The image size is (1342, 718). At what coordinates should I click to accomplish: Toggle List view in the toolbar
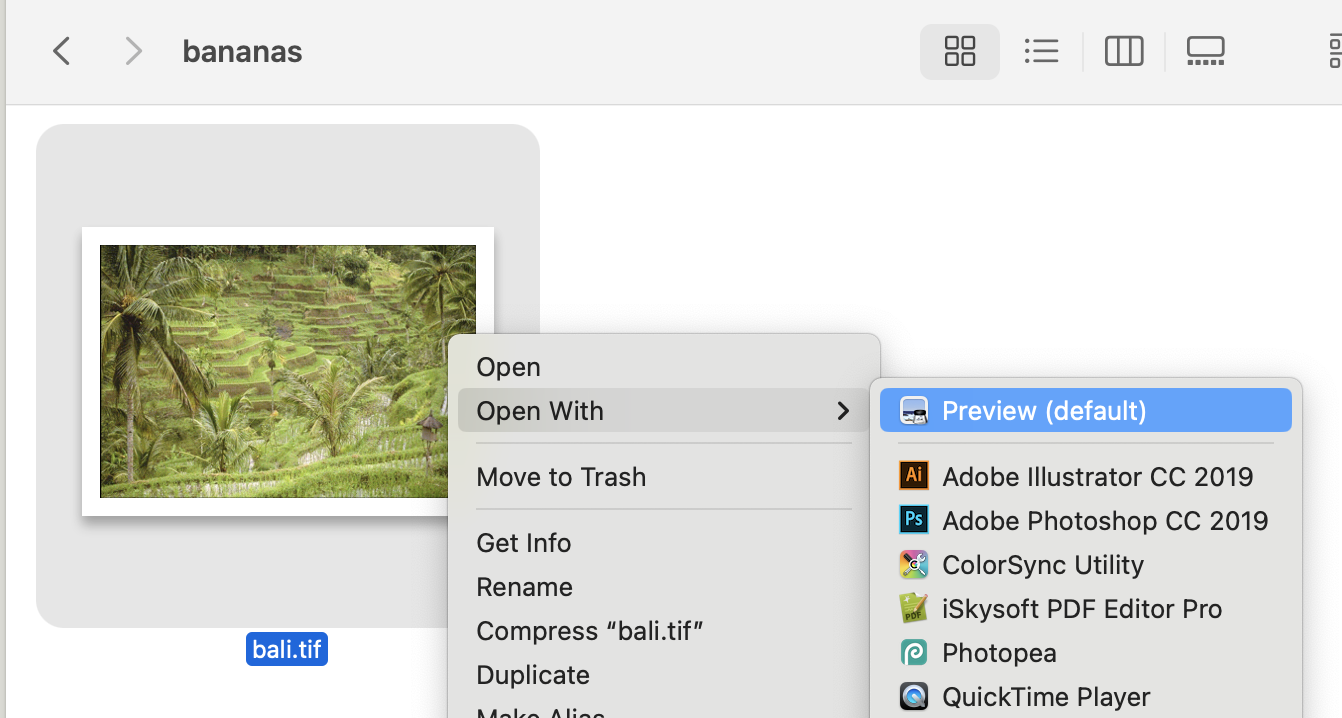coord(1042,50)
